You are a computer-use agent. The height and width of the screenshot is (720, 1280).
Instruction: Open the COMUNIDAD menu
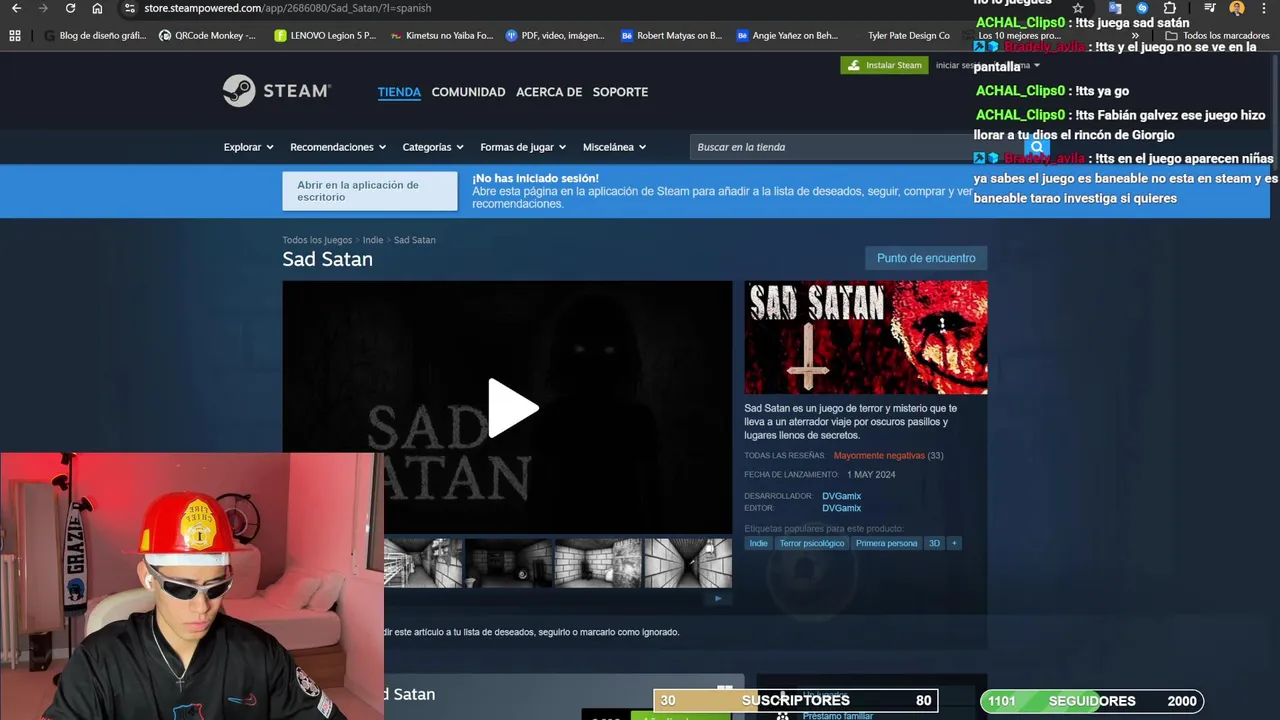click(x=468, y=92)
